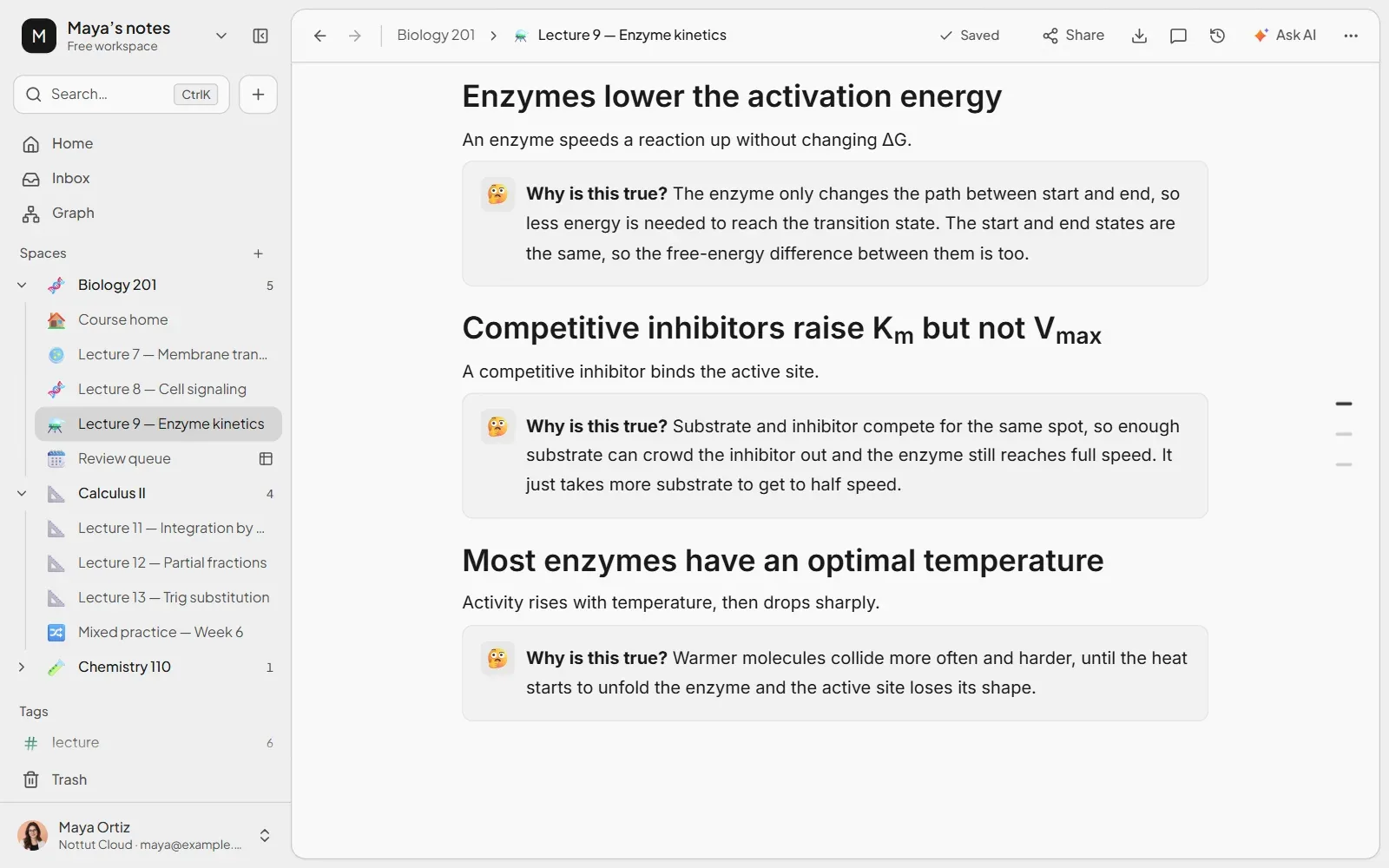Collapse the Biology 201 space
This screenshot has height=868, width=1389.
(22, 285)
